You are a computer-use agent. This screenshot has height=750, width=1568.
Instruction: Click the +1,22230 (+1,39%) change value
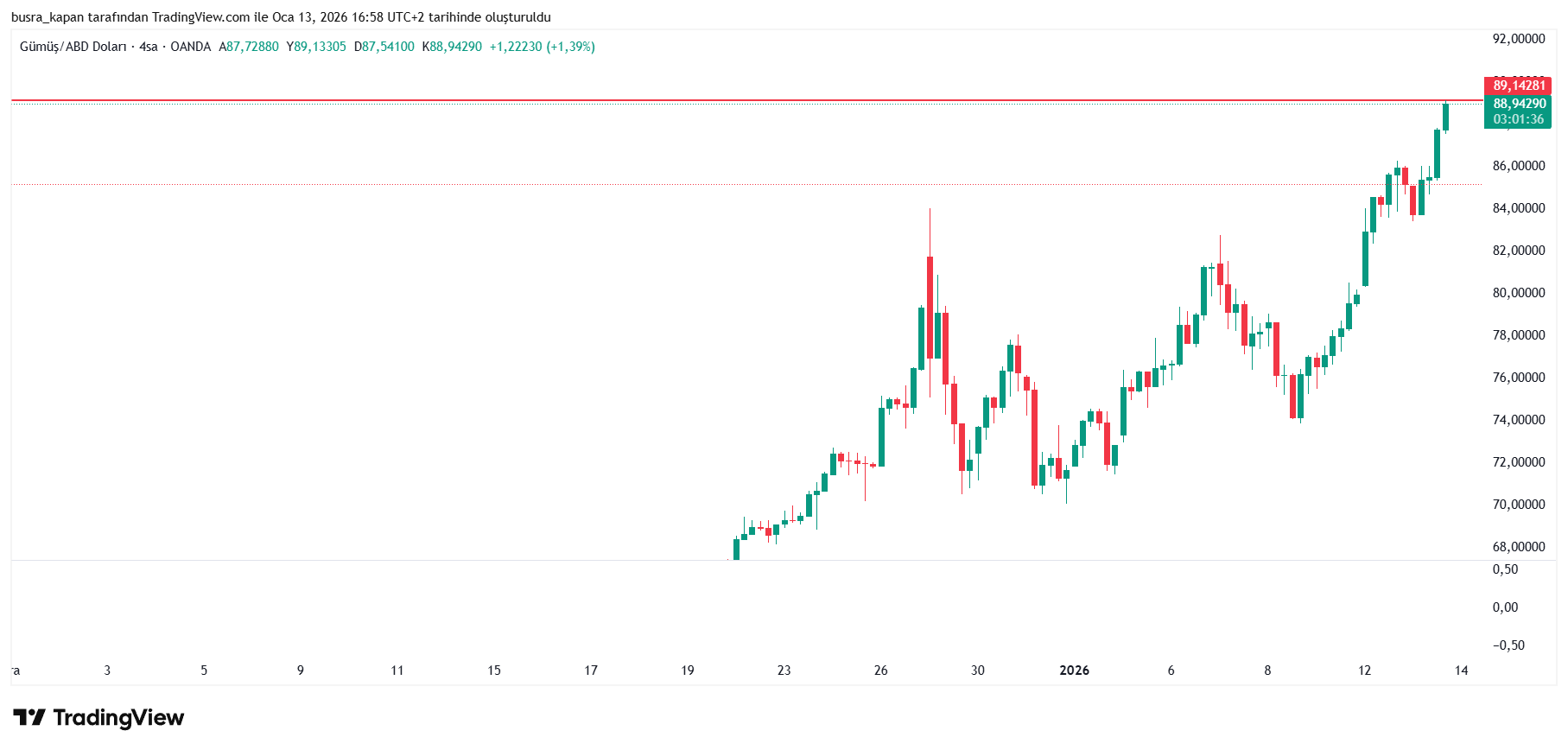click(542, 47)
